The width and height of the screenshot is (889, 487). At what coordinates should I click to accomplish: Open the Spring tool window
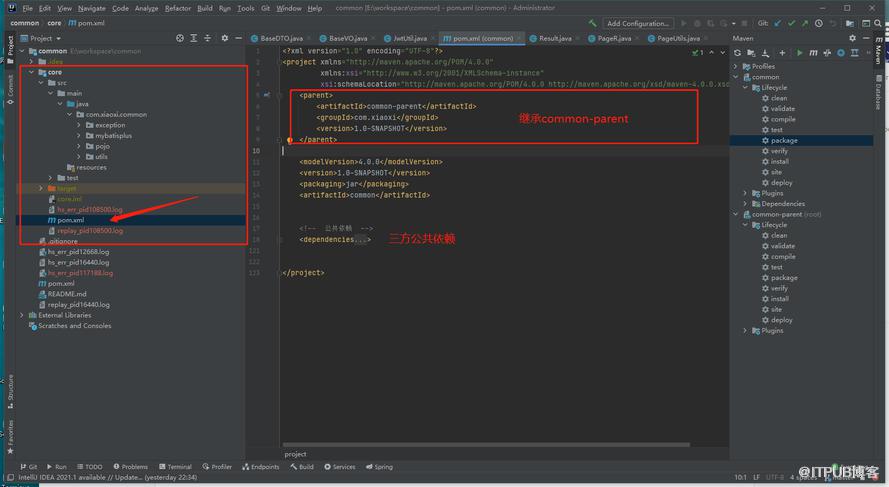click(x=379, y=467)
